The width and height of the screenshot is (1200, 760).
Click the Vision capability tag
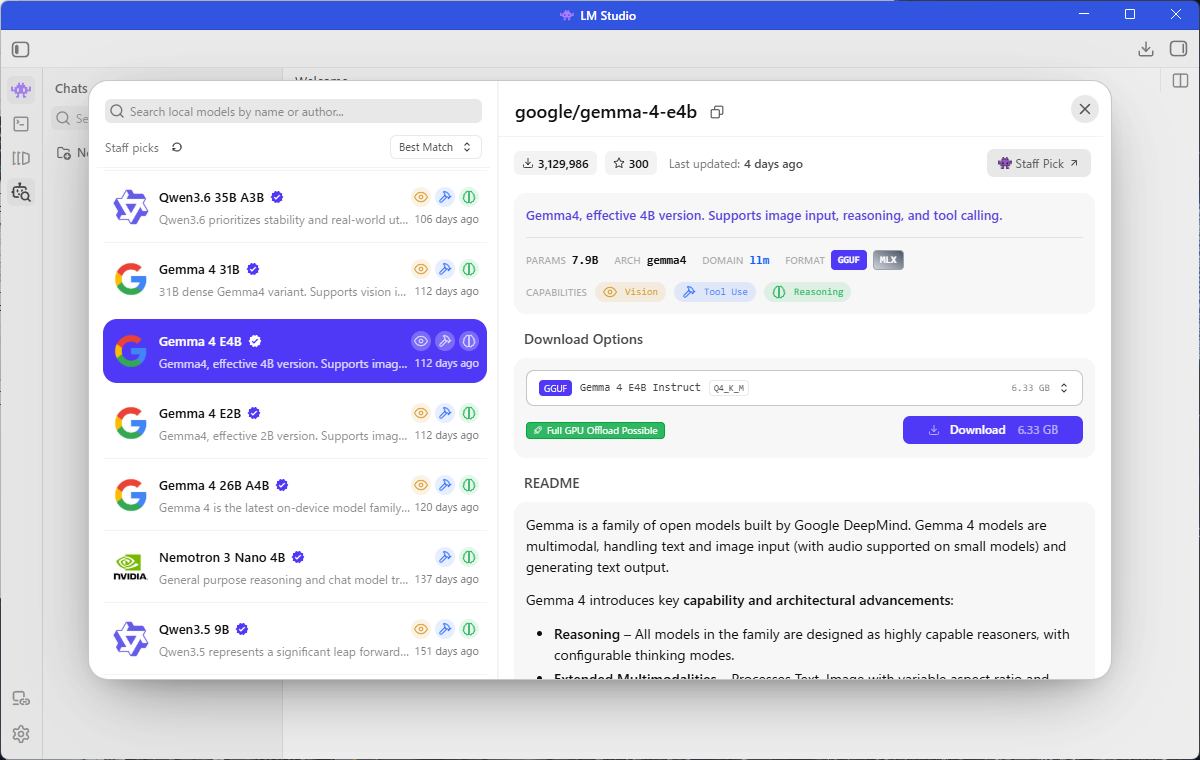point(631,292)
